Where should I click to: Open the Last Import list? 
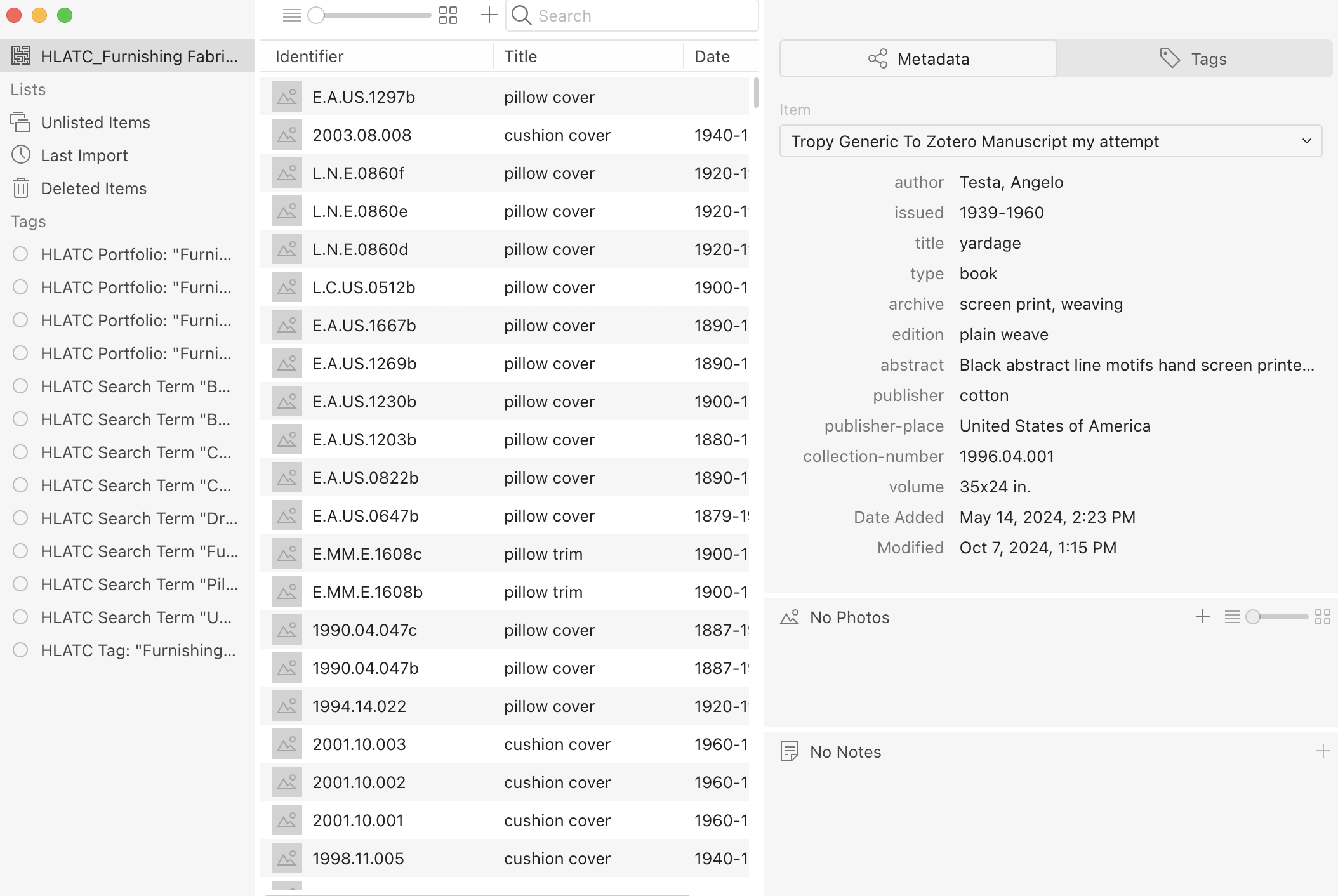(x=127, y=155)
